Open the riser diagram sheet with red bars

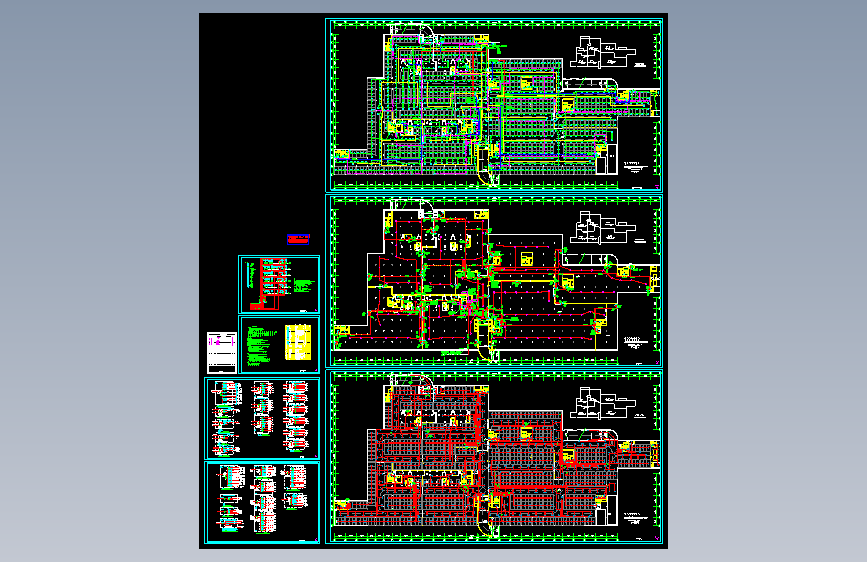(x=279, y=284)
